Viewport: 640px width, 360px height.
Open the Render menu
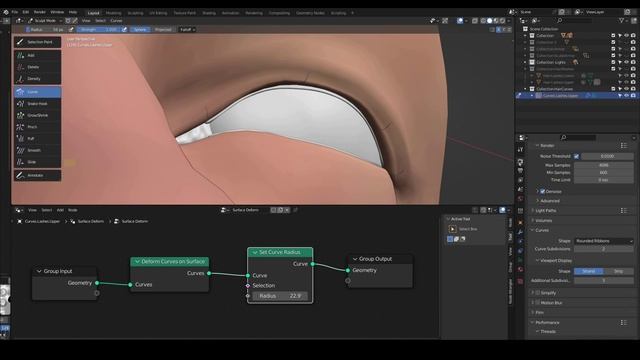(x=40, y=12)
